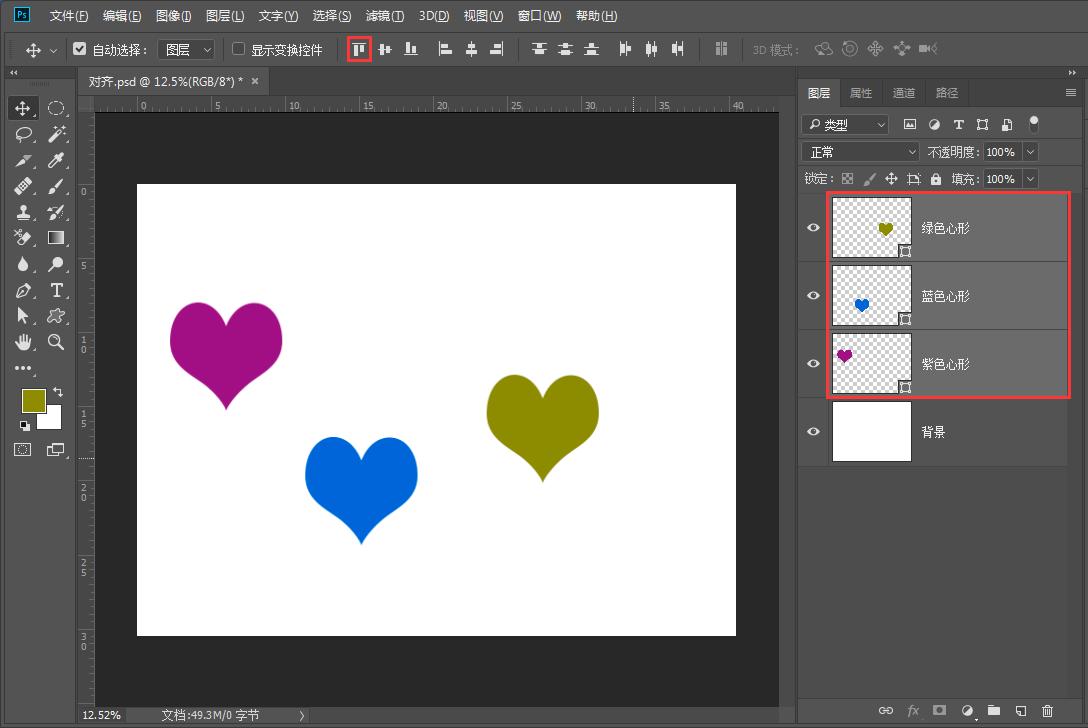This screenshot has height=728, width=1088.
Task: Expand the 不透明度 opacity dropdown arrow
Action: pos(1030,152)
